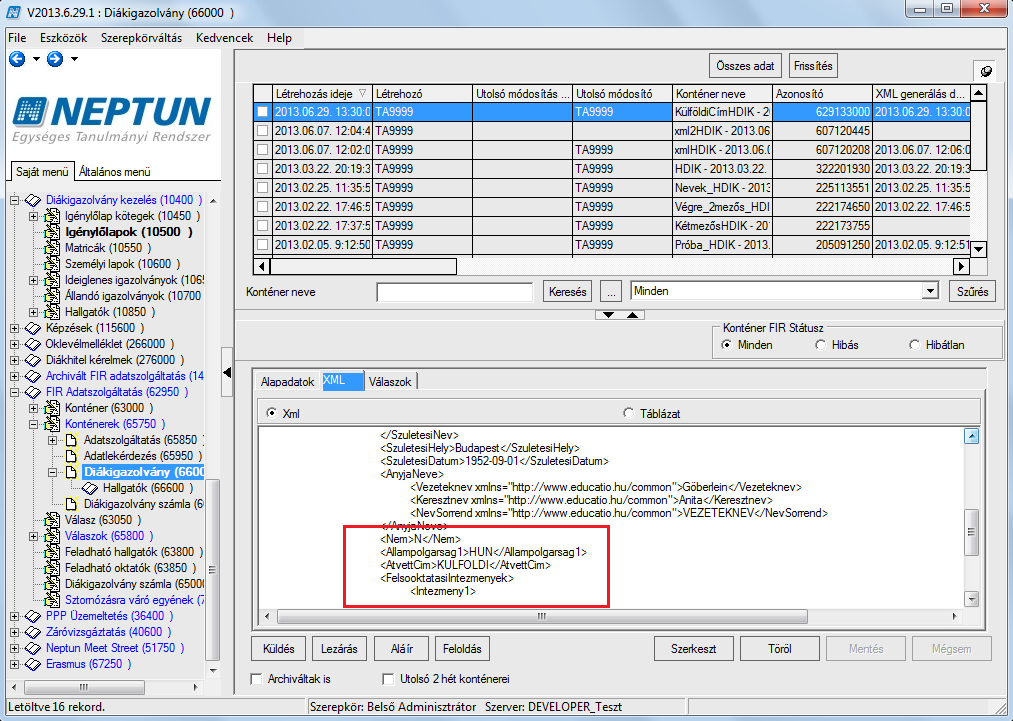This screenshot has width=1013, height=721.
Task: Click the Adatszolgáltatás (65850) page icon
Action: click(x=72, y=440)
